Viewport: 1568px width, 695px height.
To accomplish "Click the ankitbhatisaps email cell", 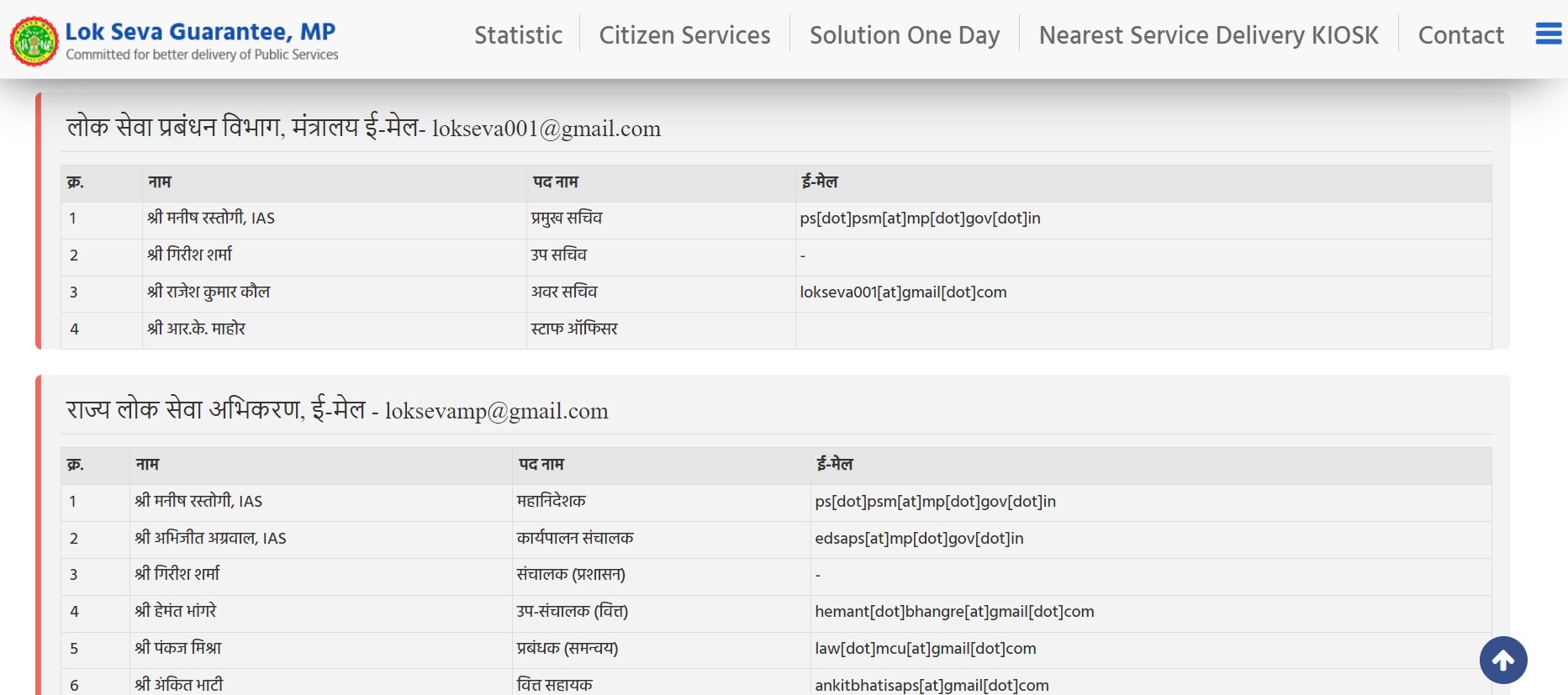I will click(x=932, y=685).
